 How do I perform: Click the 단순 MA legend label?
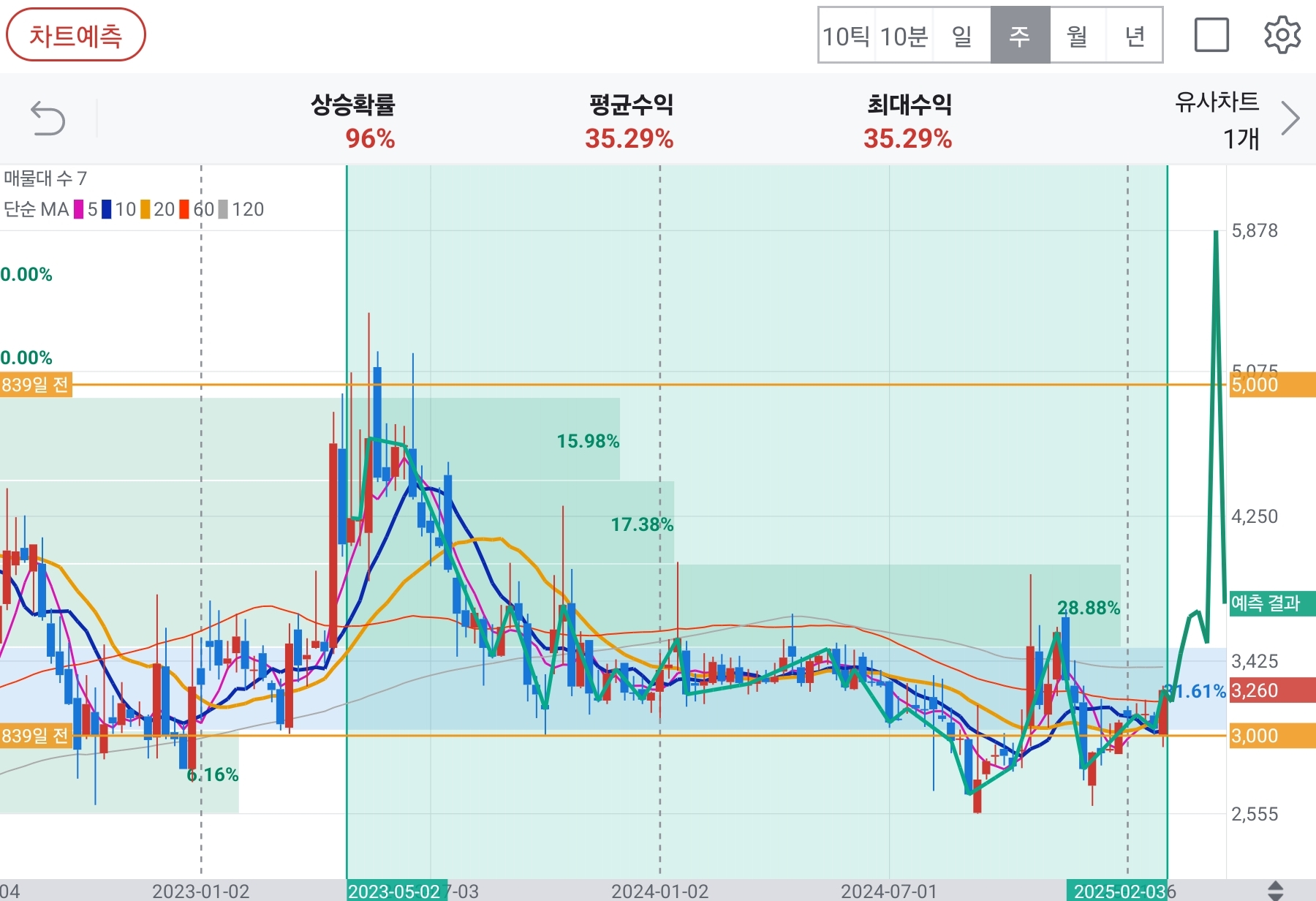[37, 210]
